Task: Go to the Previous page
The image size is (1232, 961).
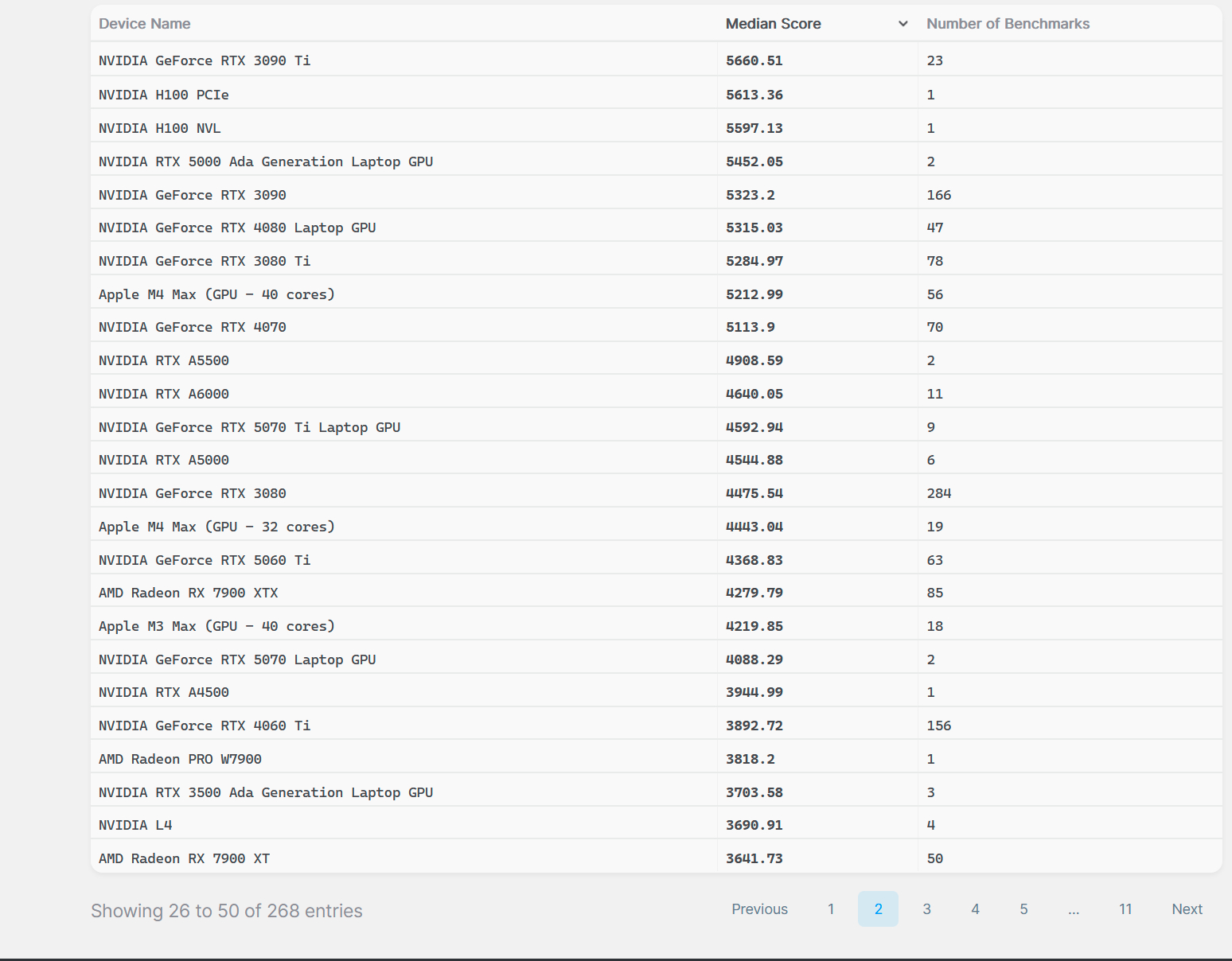Action: click(x=759, y=909)
